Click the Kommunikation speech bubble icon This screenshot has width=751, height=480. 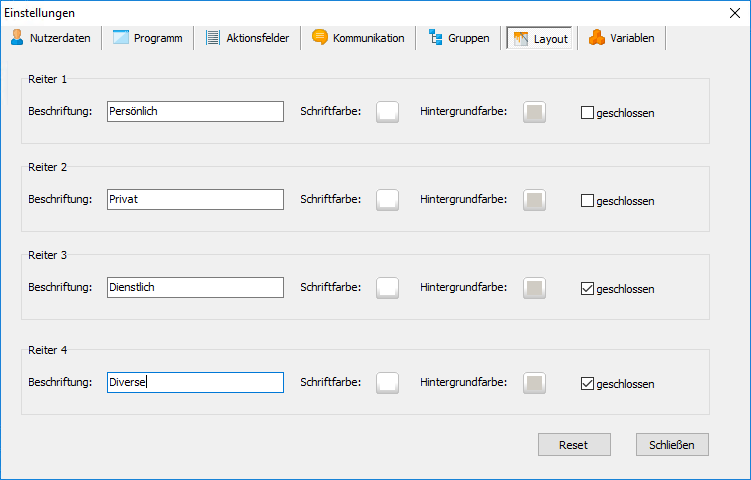320,38
